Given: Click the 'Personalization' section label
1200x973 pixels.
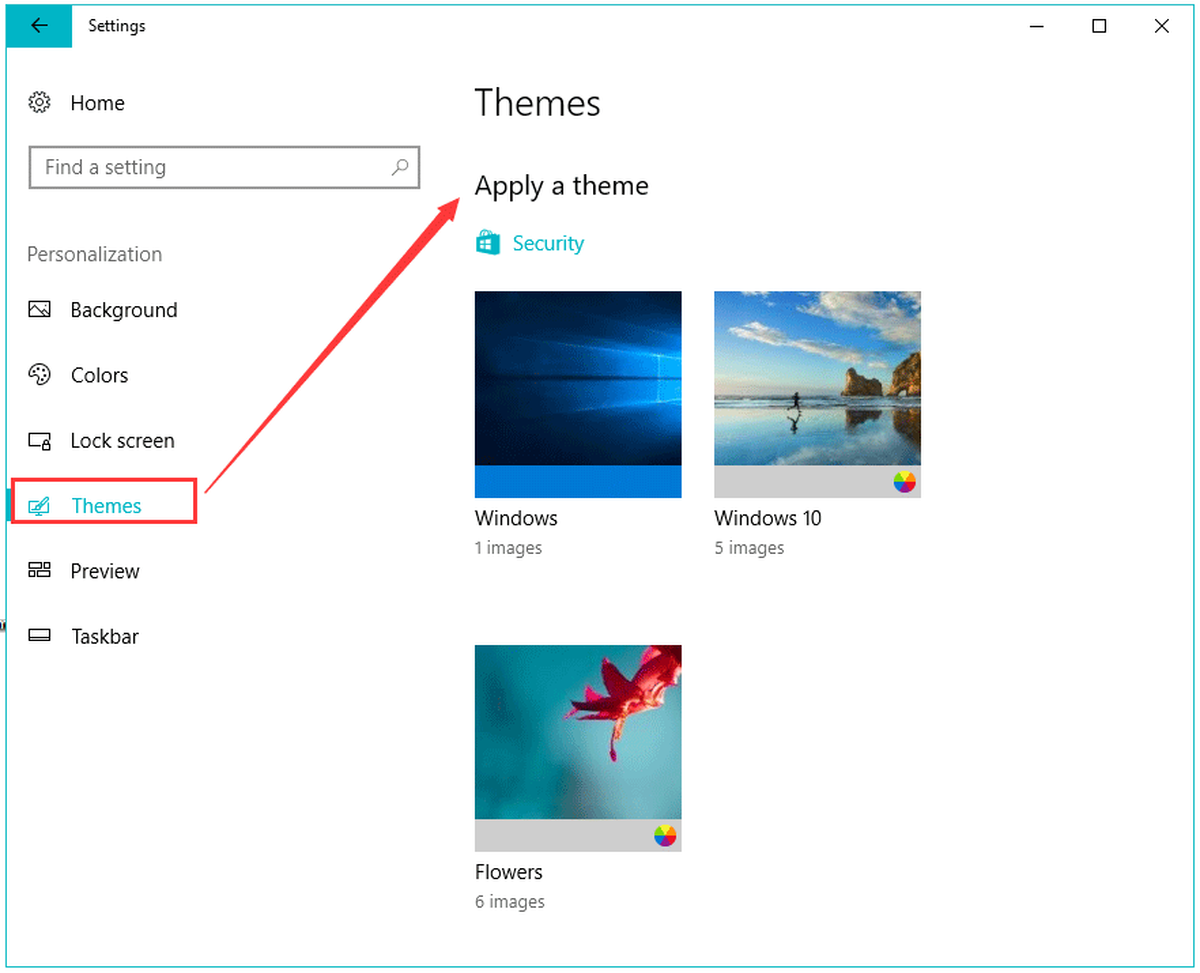Looking at the screenshot, I should click(94, 254).
